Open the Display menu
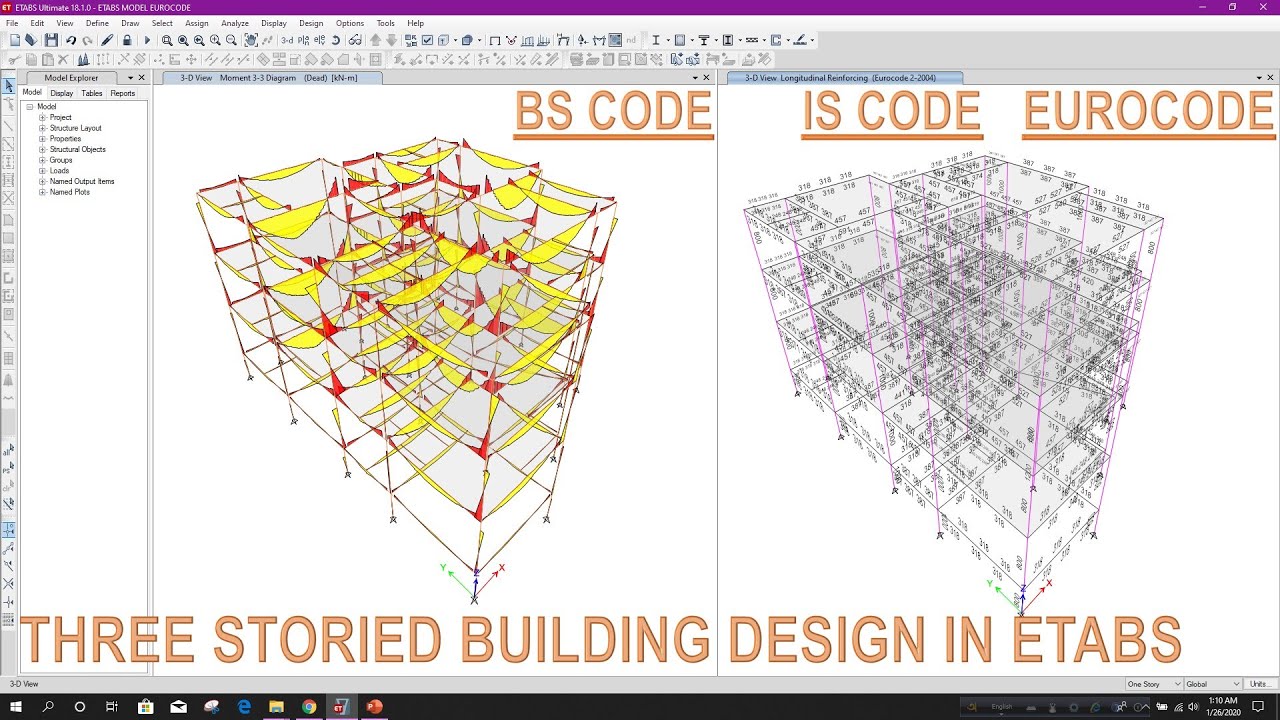The width and height of the screenshot is (1280, 720). (x=274, y=23)
